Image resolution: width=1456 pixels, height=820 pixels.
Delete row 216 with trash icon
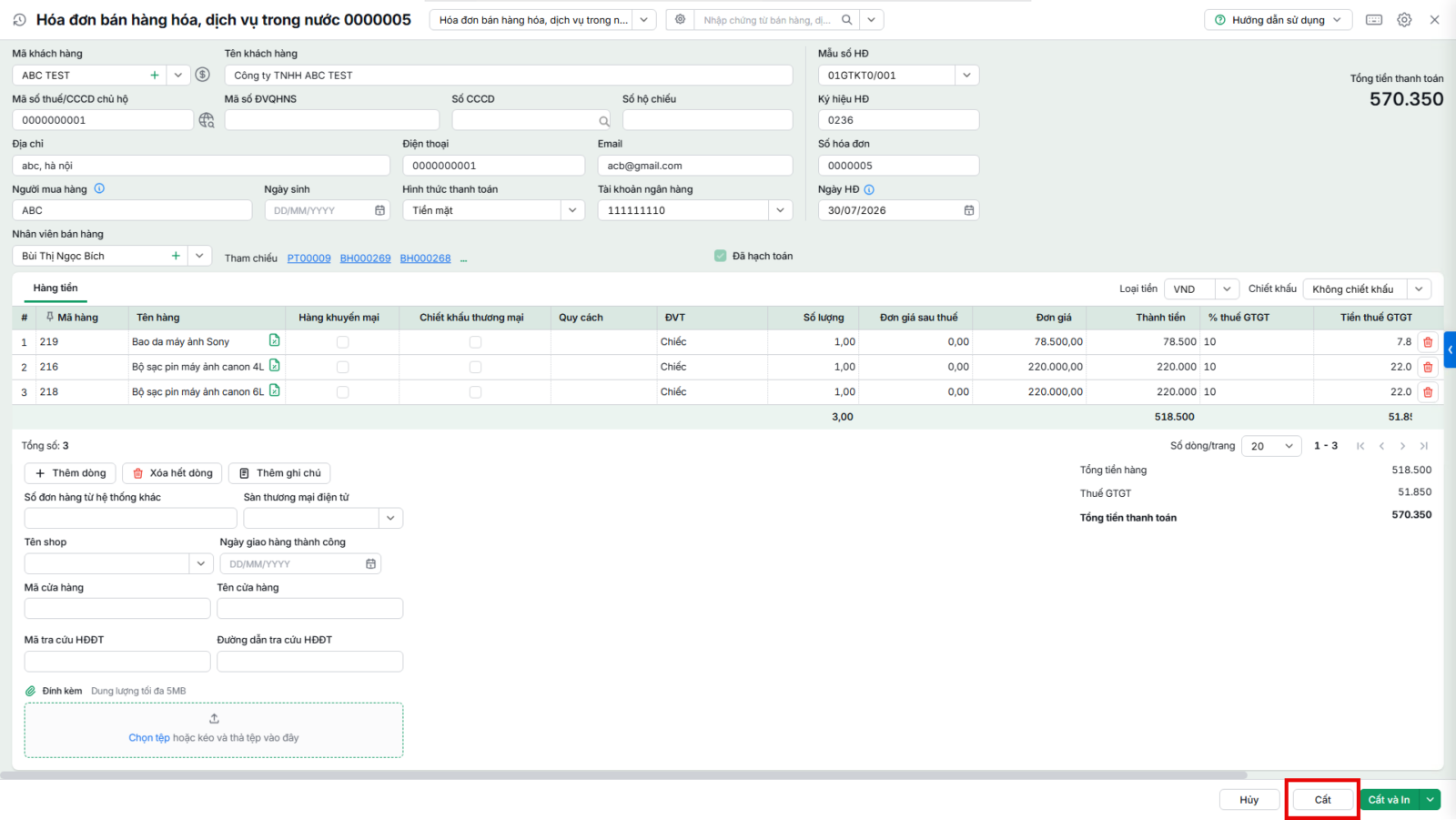(1428, 367)
